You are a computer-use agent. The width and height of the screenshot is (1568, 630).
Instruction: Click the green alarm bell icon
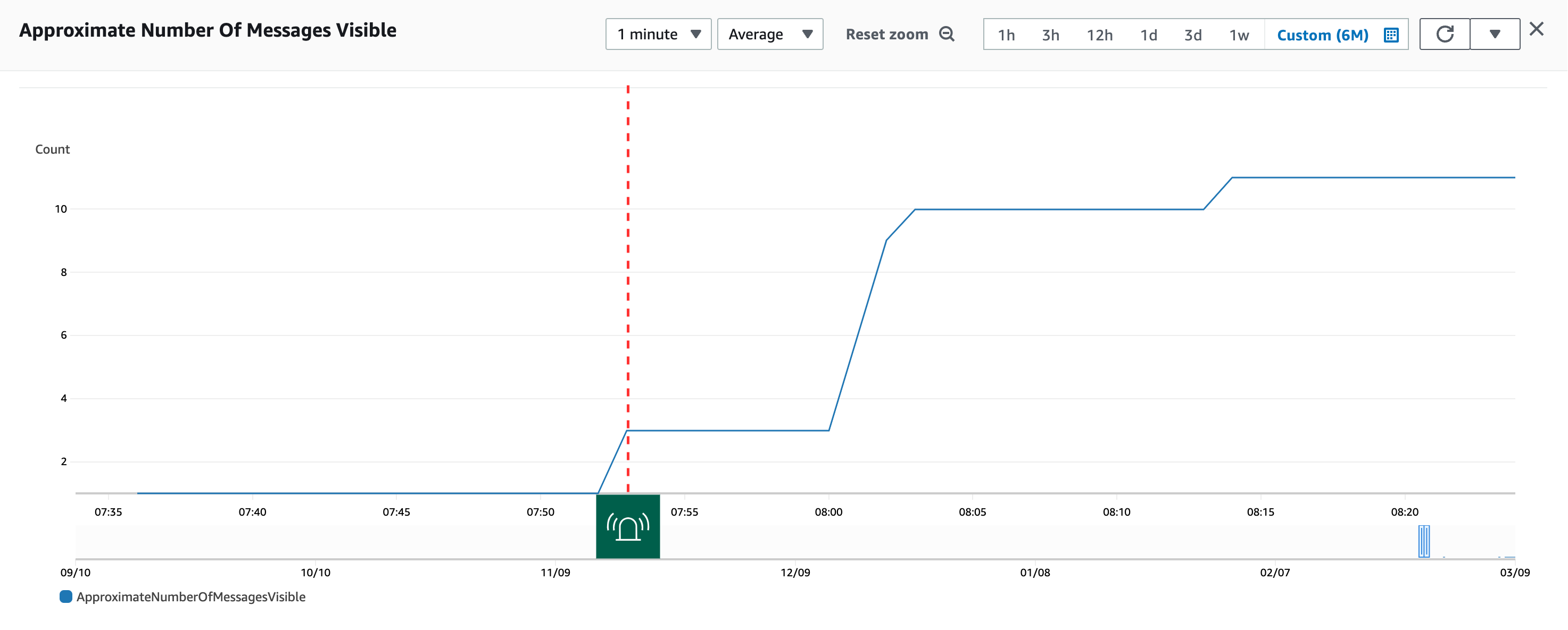[627, 527]
